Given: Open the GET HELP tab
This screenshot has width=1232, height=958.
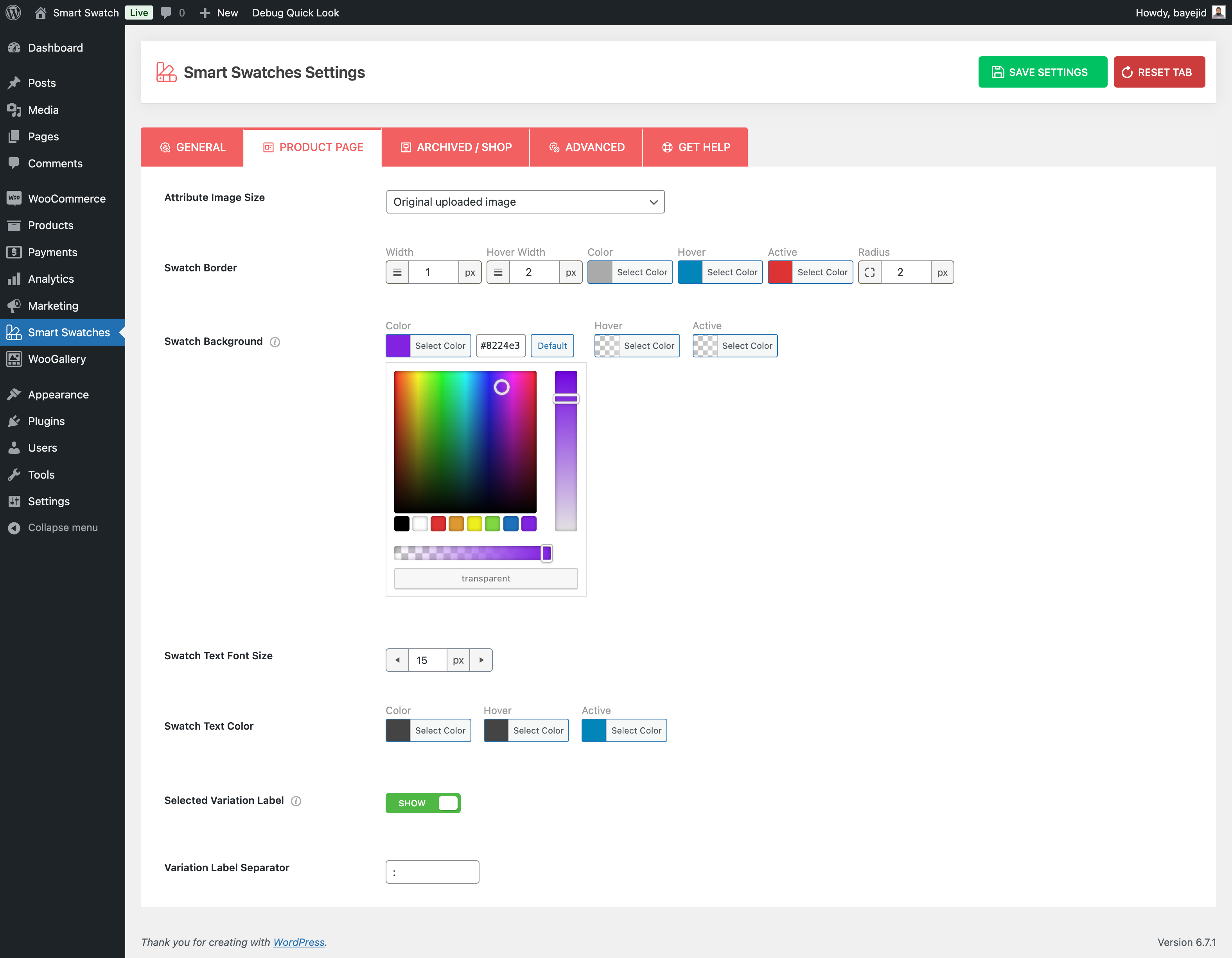Looking at the screenshot, I should 695,147.
